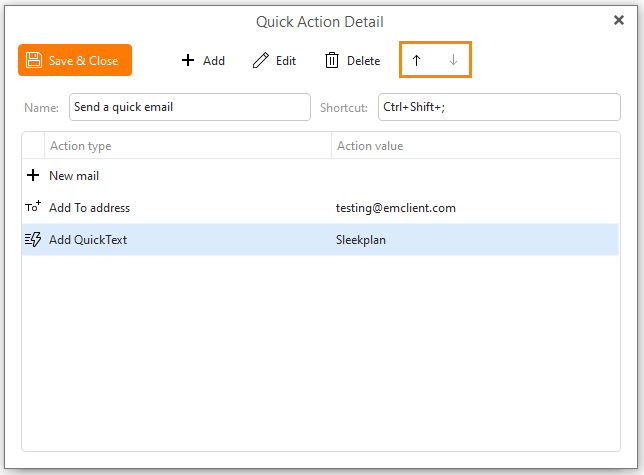Click the Edit toolbar label
Screen dimensions: 644x475
286,61
